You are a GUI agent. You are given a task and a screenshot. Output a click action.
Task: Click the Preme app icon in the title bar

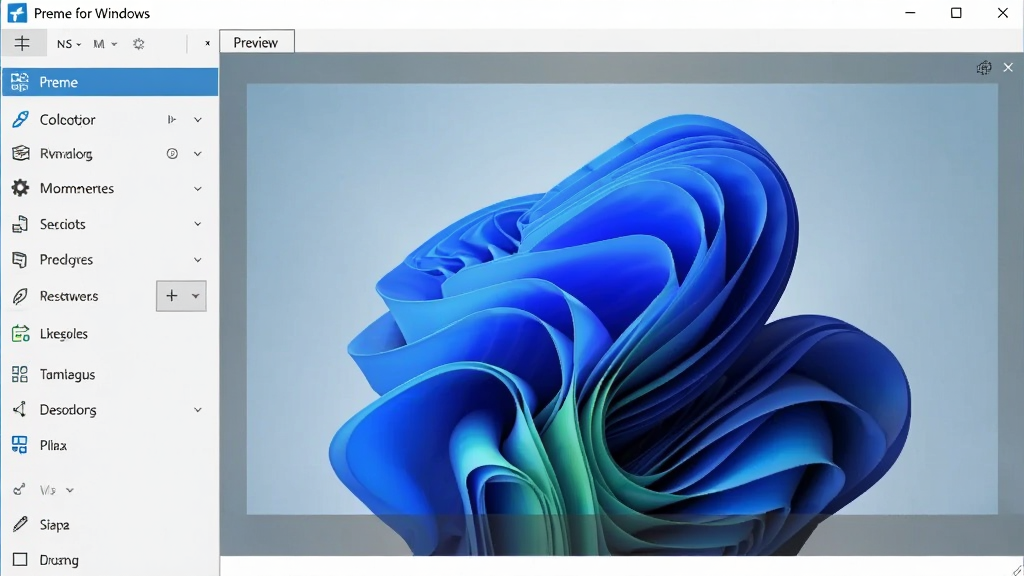coord(17,13)
